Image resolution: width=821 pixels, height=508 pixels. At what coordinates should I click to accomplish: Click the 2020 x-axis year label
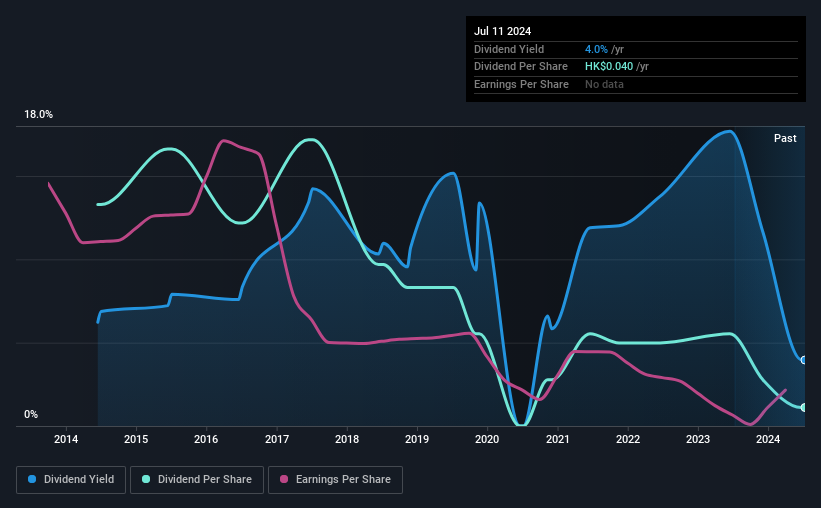[487, 439]
